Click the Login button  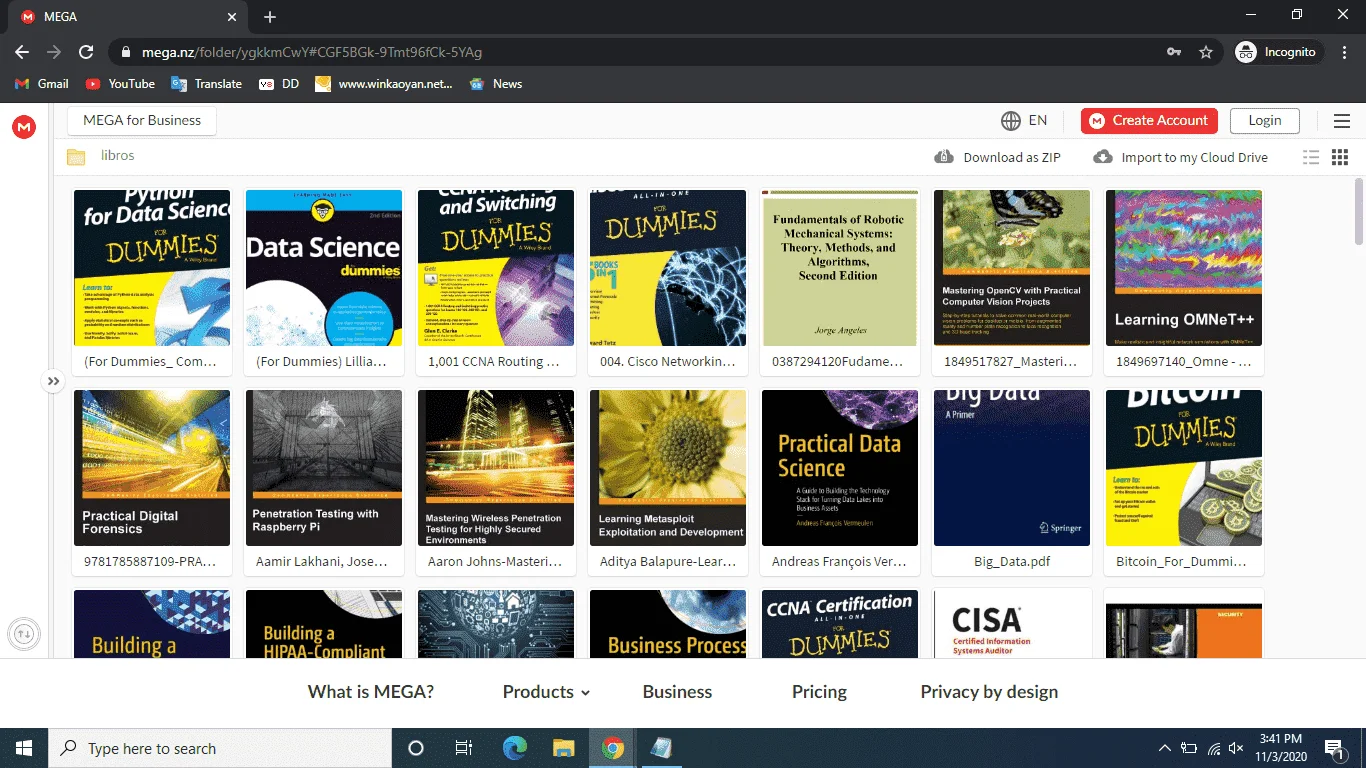pos(1265,121)
